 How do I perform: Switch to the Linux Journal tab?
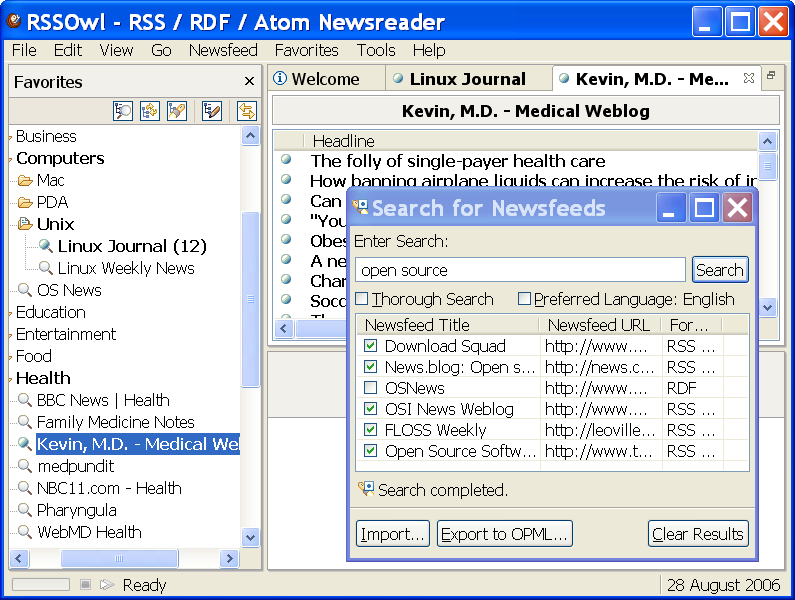467,79
